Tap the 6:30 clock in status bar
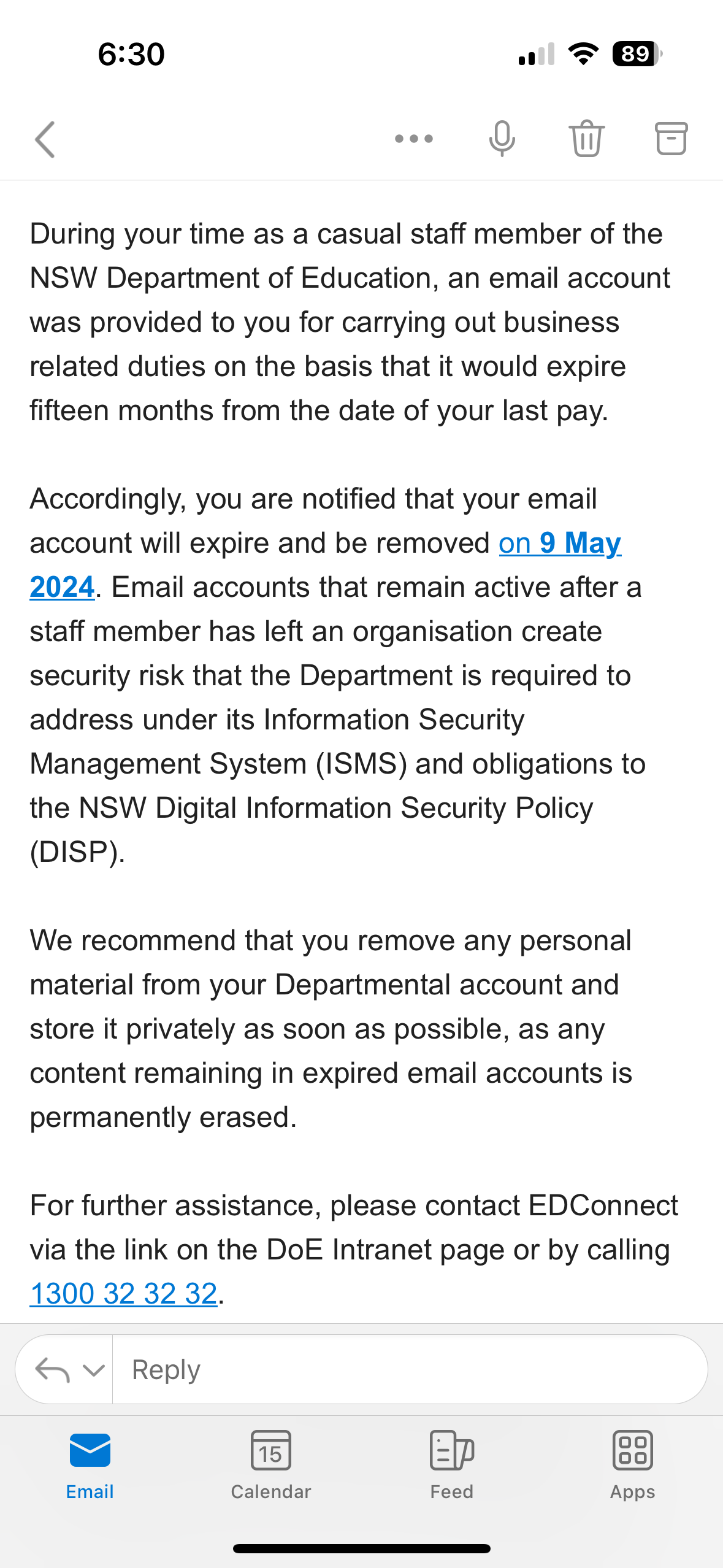The height and width of the screenshot is (1568, 723). pos(131,54)
